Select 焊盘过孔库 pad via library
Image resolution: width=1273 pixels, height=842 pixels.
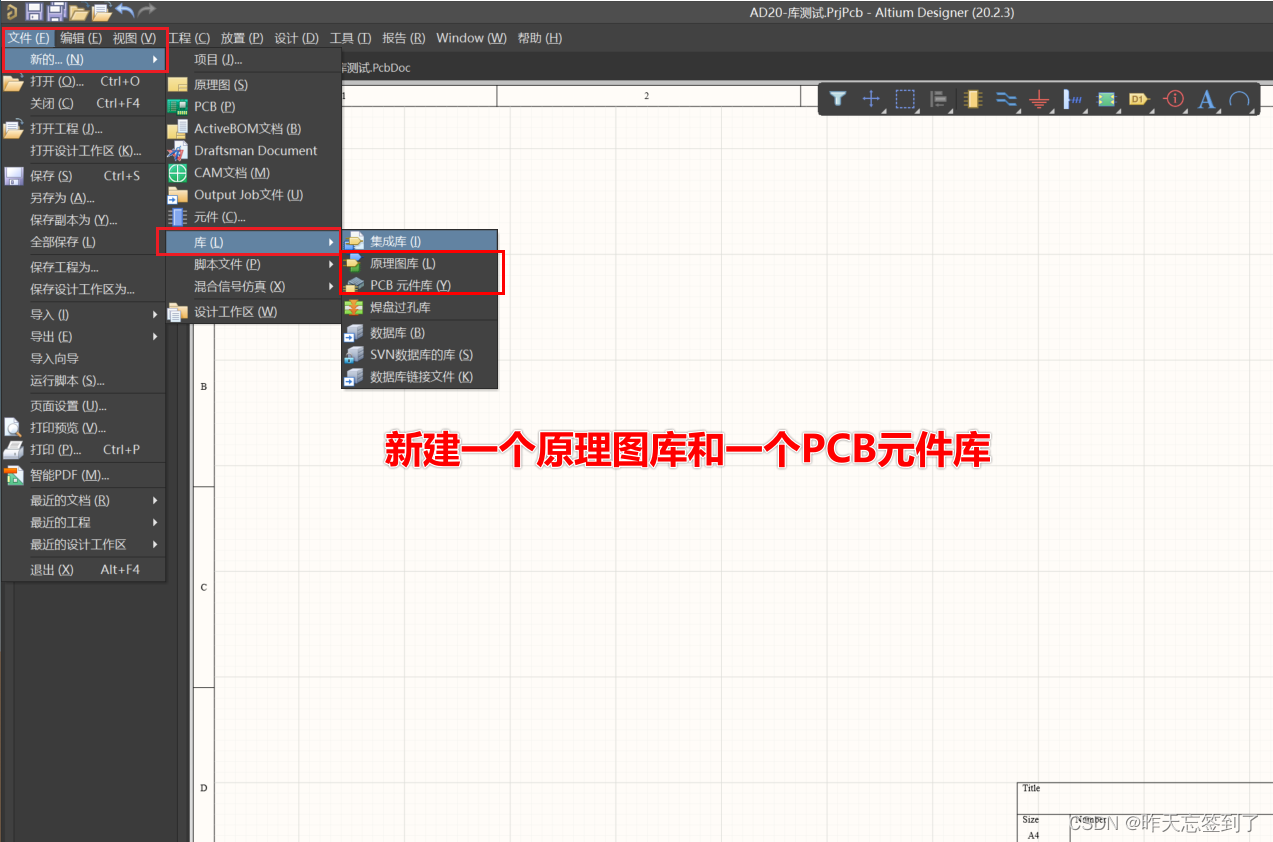click(x=420, y=308)
